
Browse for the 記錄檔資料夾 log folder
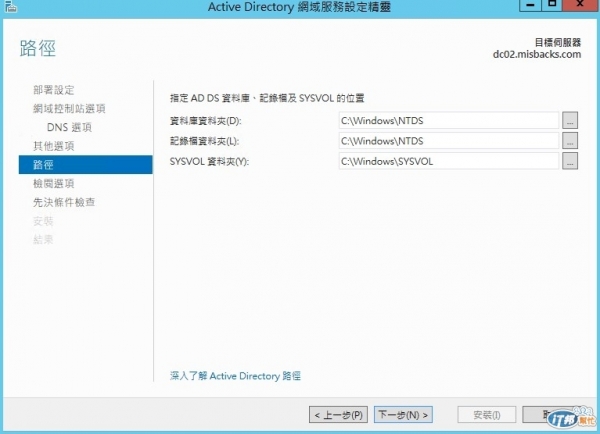pyautogui.click(x=570, y=141)
